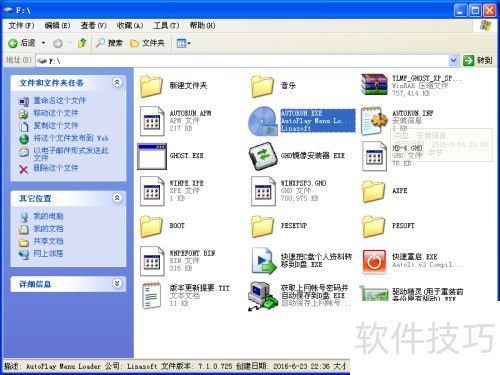The width and height of the screenshot is (500, 375).
Task: Click 将这个文件发布到 Web link
Action: (71, 138)
